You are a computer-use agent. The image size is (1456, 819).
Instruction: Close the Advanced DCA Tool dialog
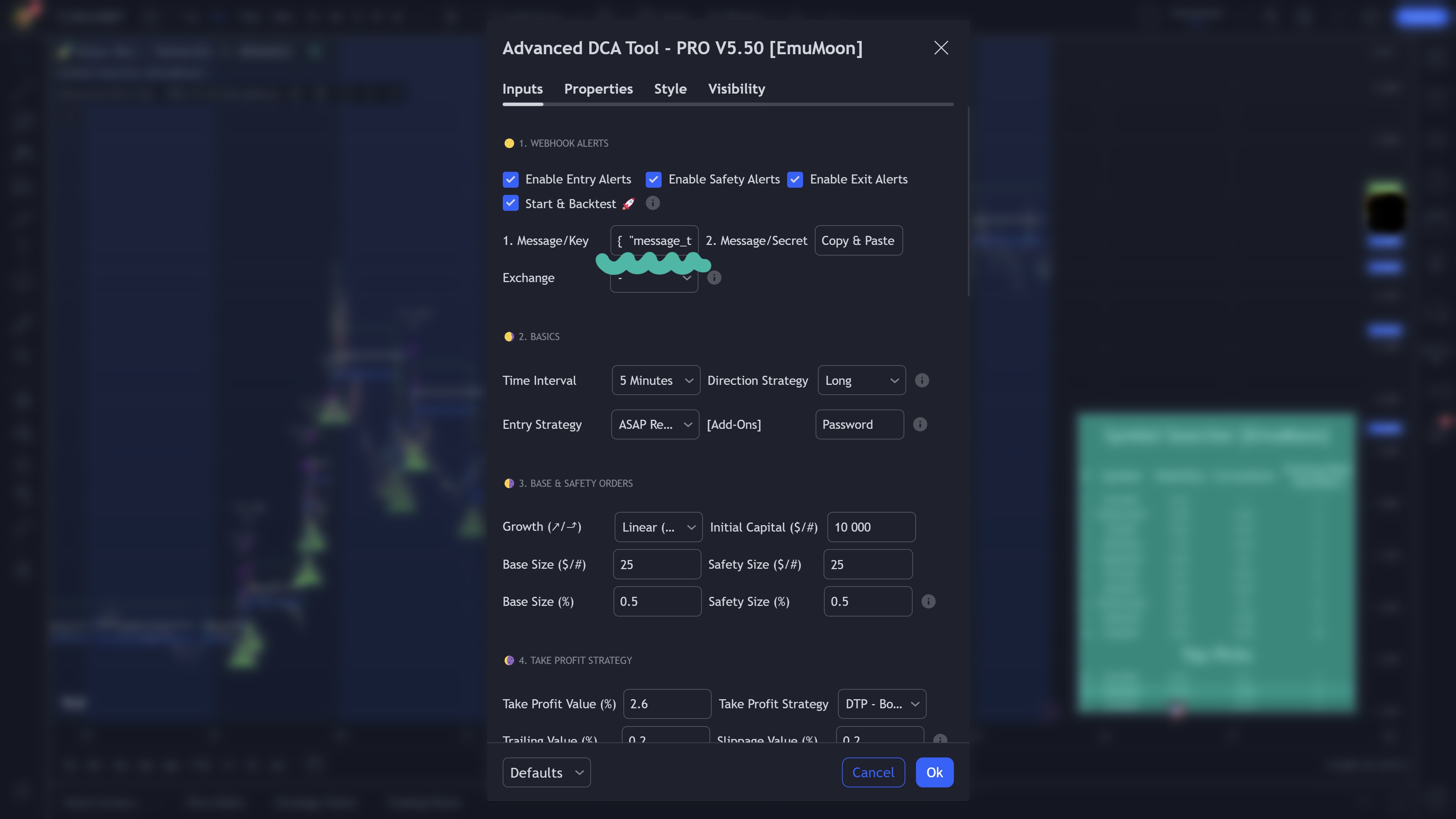[x=940, y=48]
